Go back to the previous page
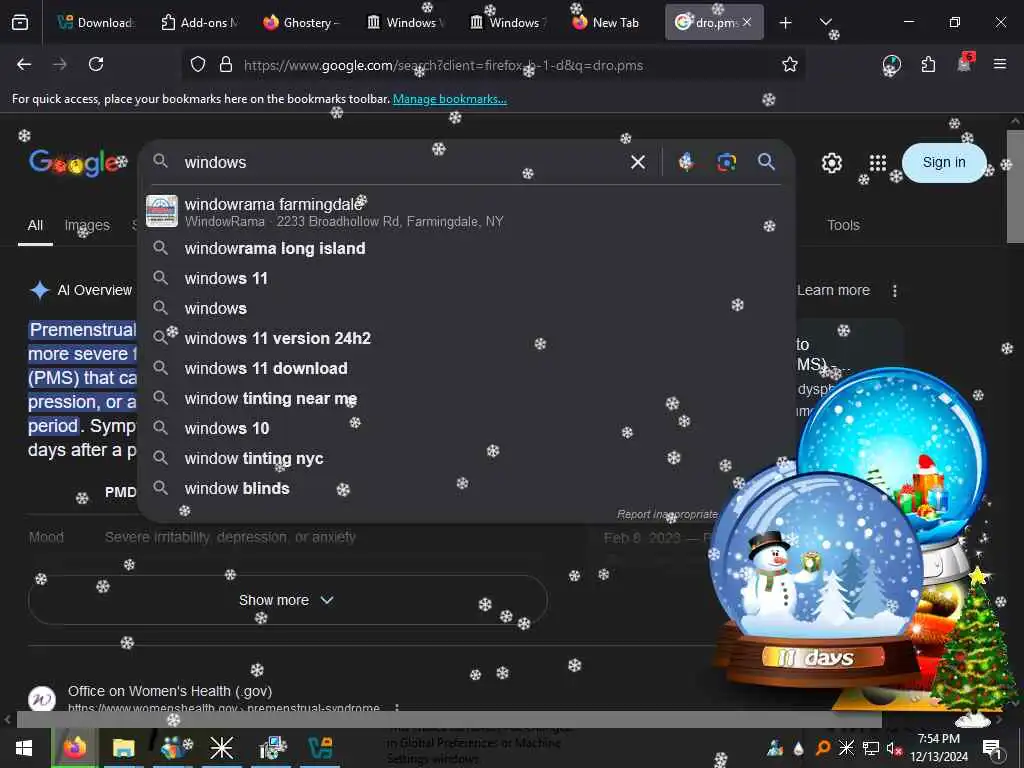The height and width of the screenshot is (768, 1024). (24, 65)
